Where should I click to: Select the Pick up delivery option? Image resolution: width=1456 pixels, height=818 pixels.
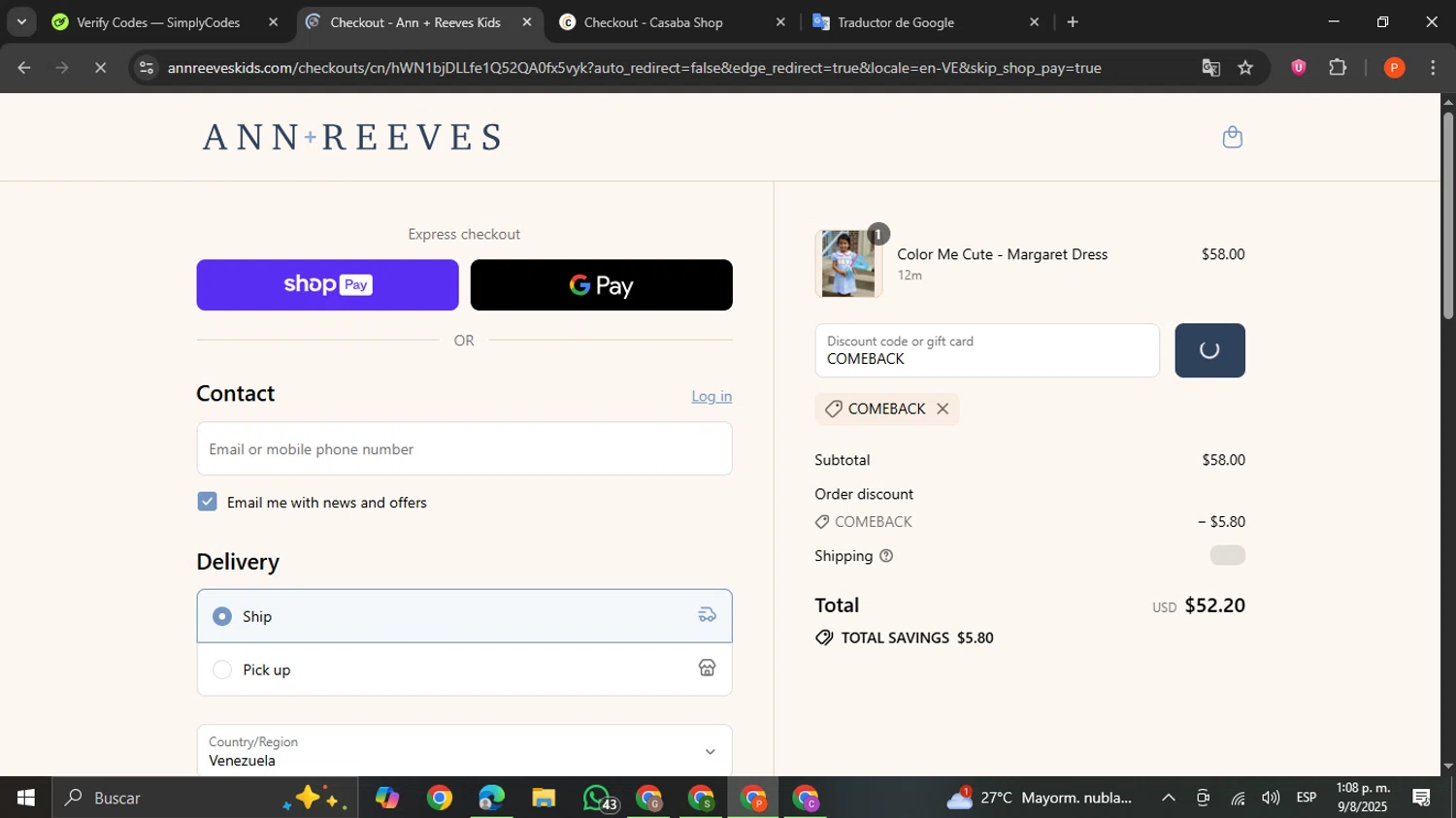coord(464,669)
